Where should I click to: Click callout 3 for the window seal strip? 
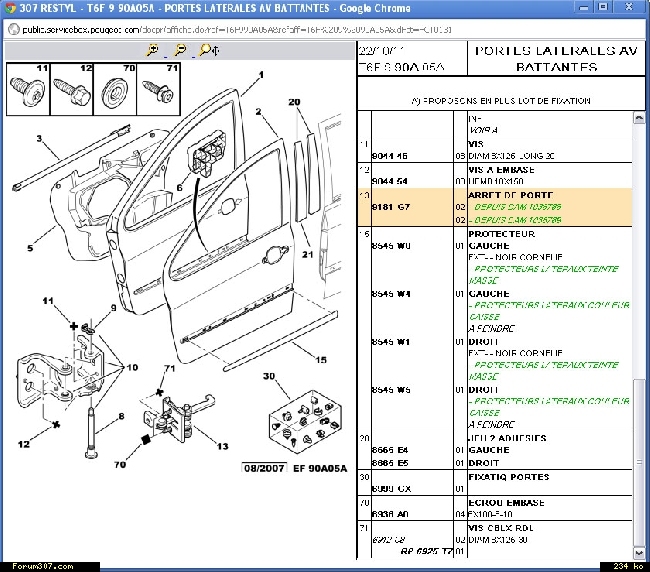(39, 138)
